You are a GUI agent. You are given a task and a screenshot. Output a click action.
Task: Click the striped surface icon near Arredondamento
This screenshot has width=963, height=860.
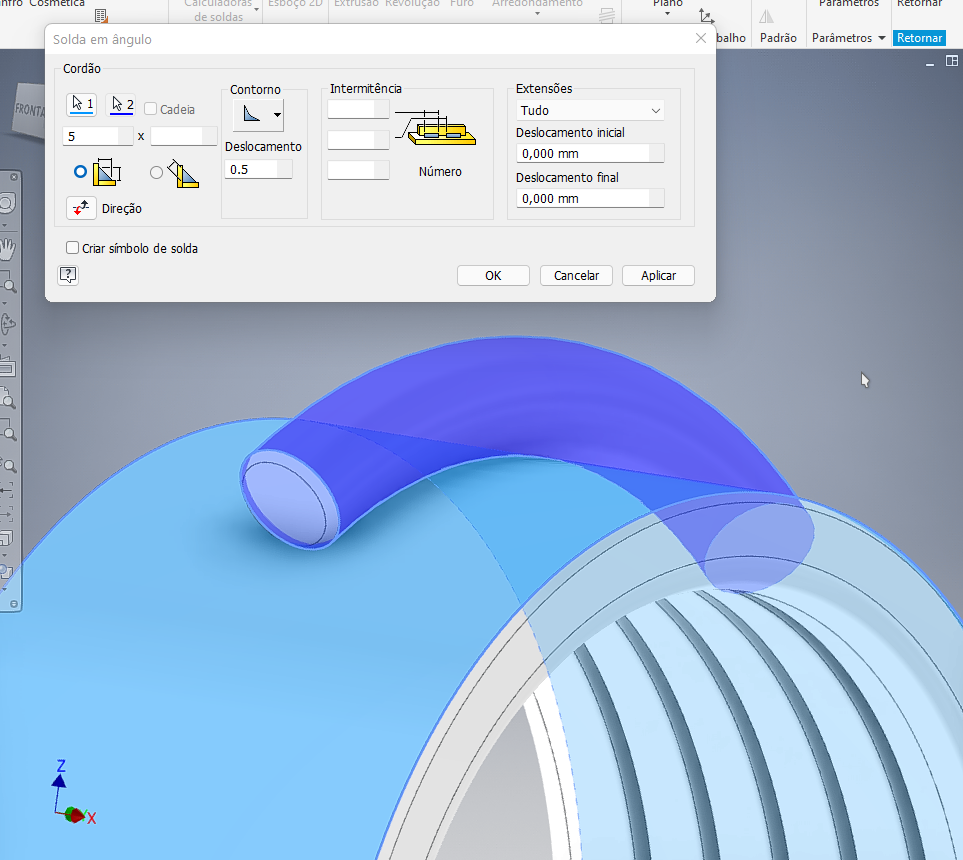coord(607,15)
